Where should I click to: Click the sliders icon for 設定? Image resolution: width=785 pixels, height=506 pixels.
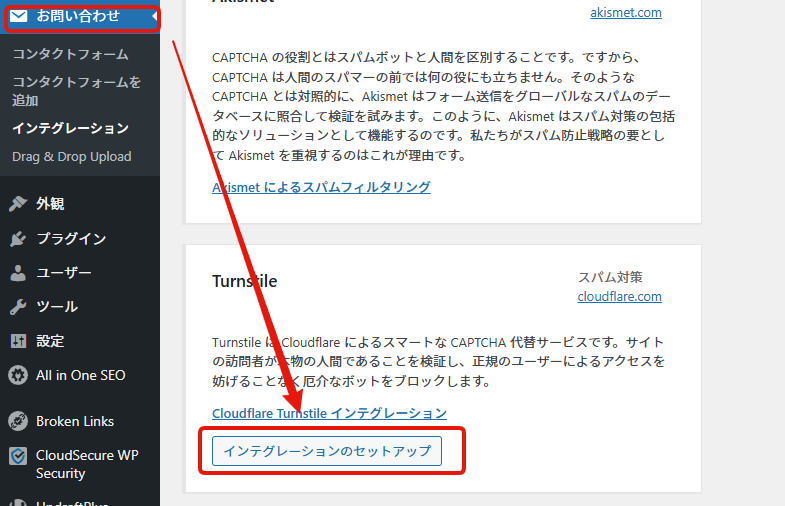18,341
